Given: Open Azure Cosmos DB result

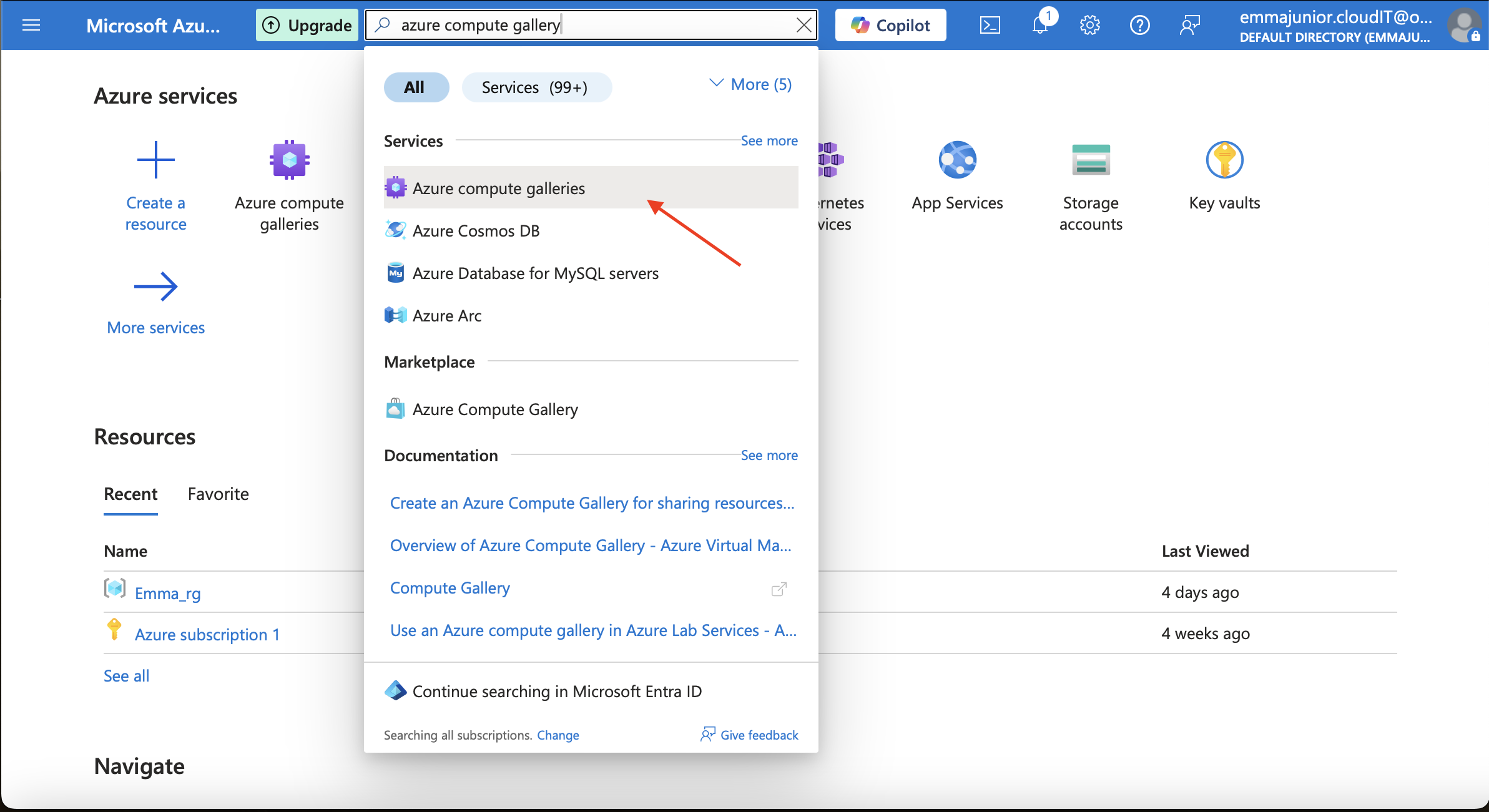Looking at the screenshot, I should click(591, 230).
